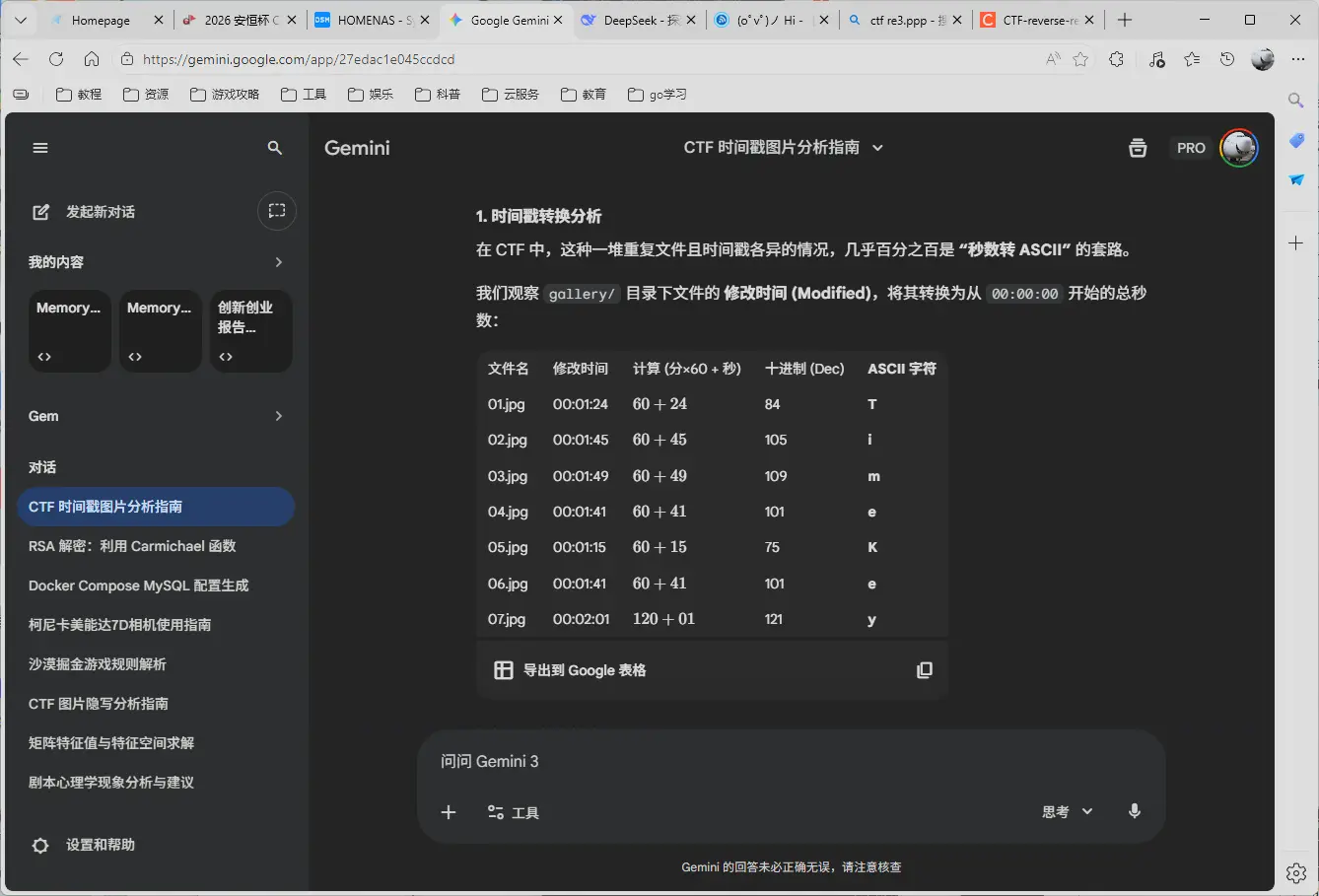Open the 工具 tools menu in the prompt bar
This screenshot has width=1319, height=896.
pos(513,811)
